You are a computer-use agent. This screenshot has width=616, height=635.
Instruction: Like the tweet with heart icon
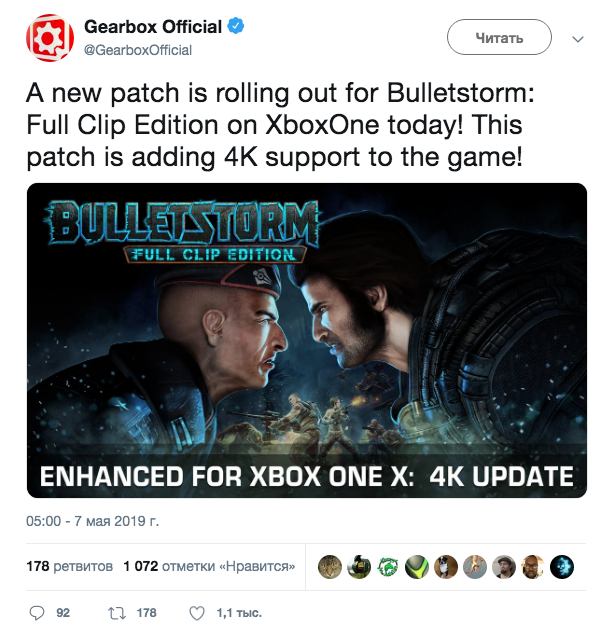coord(197,613)
